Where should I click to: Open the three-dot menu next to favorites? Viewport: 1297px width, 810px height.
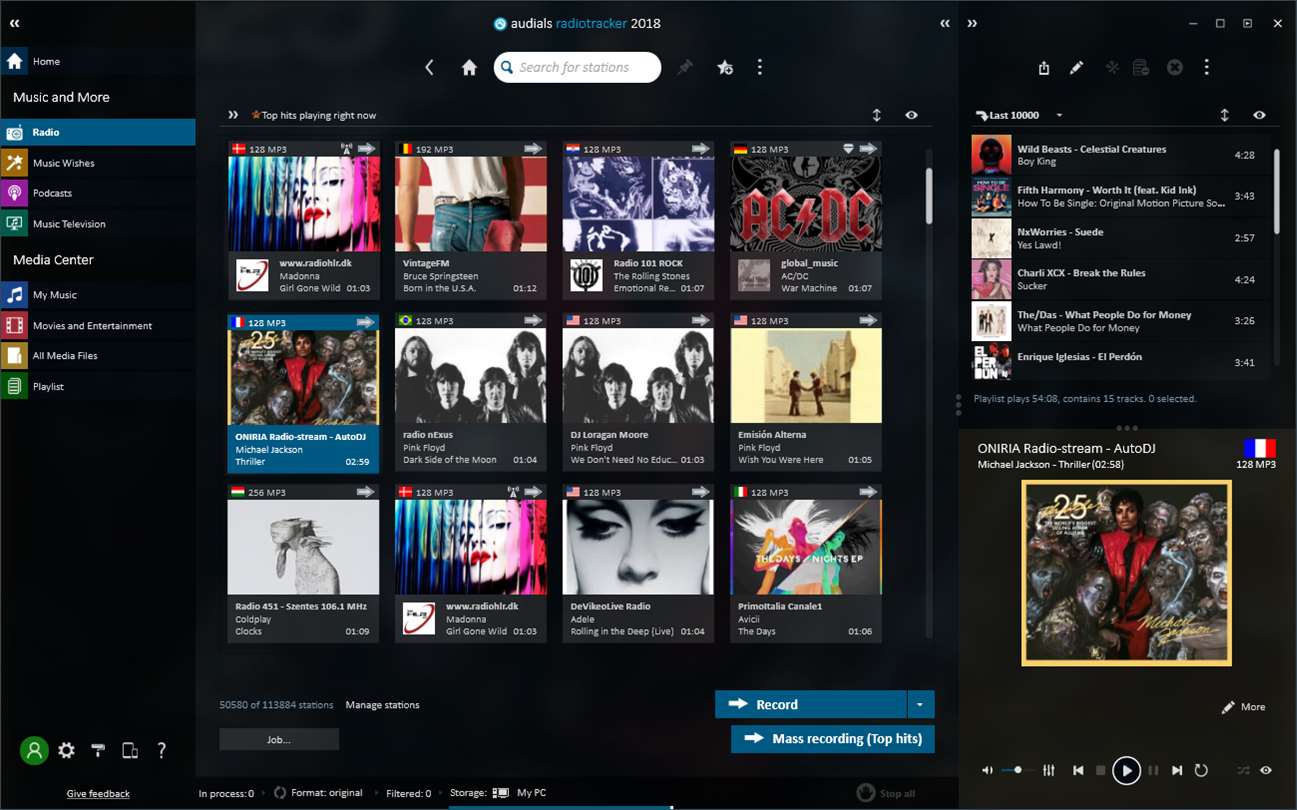pyautogui.click(x=760, y=67)
